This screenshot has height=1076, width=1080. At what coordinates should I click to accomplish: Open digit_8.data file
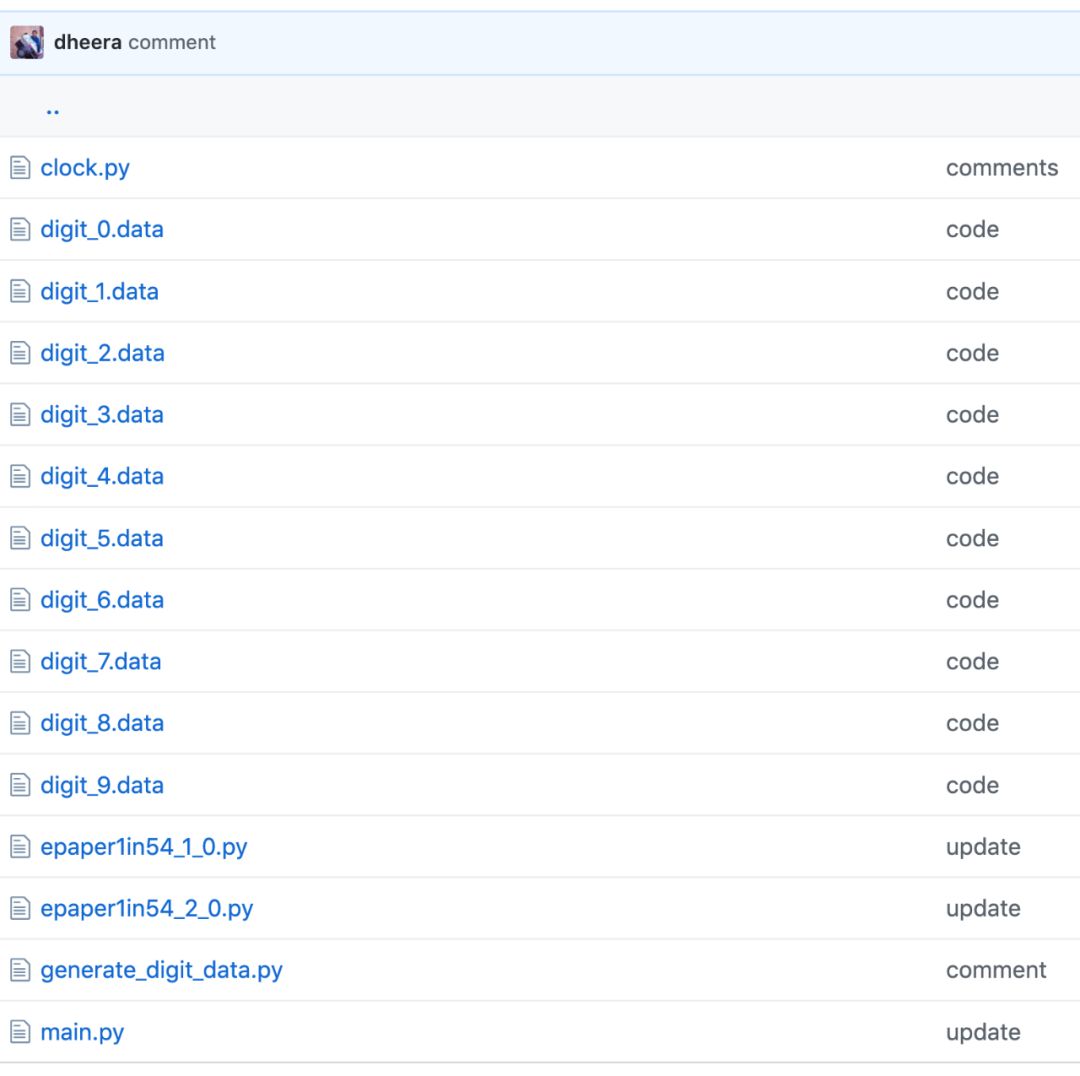(102, 723)
